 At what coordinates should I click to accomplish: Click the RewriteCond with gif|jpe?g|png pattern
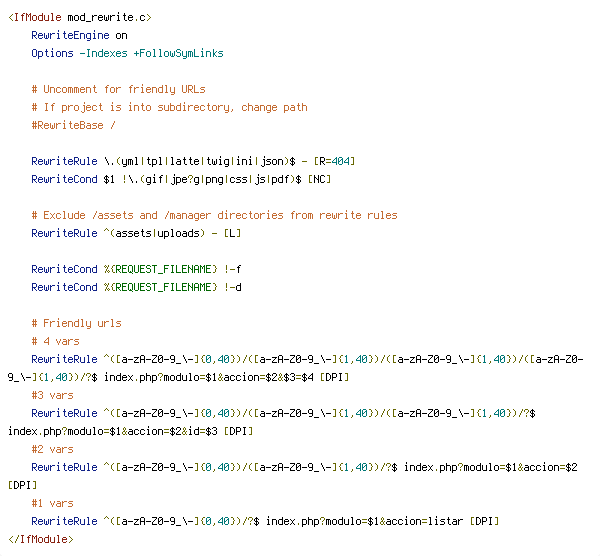(x=181, y=179)
